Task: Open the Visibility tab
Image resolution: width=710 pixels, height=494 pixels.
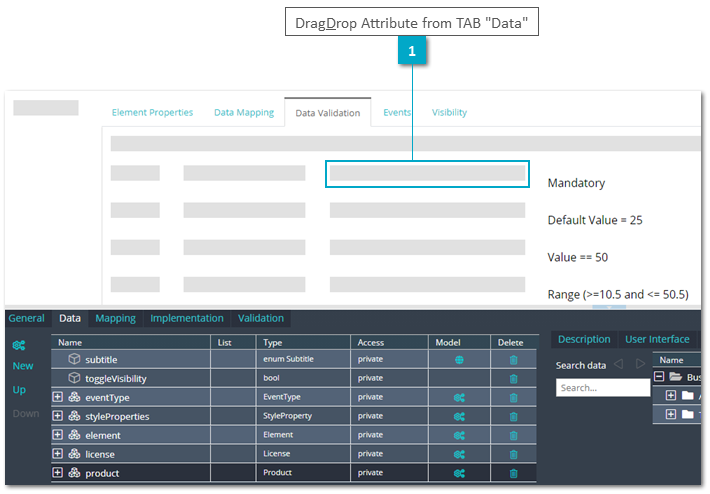Action: pyautogui.click(x=449, y=112)
